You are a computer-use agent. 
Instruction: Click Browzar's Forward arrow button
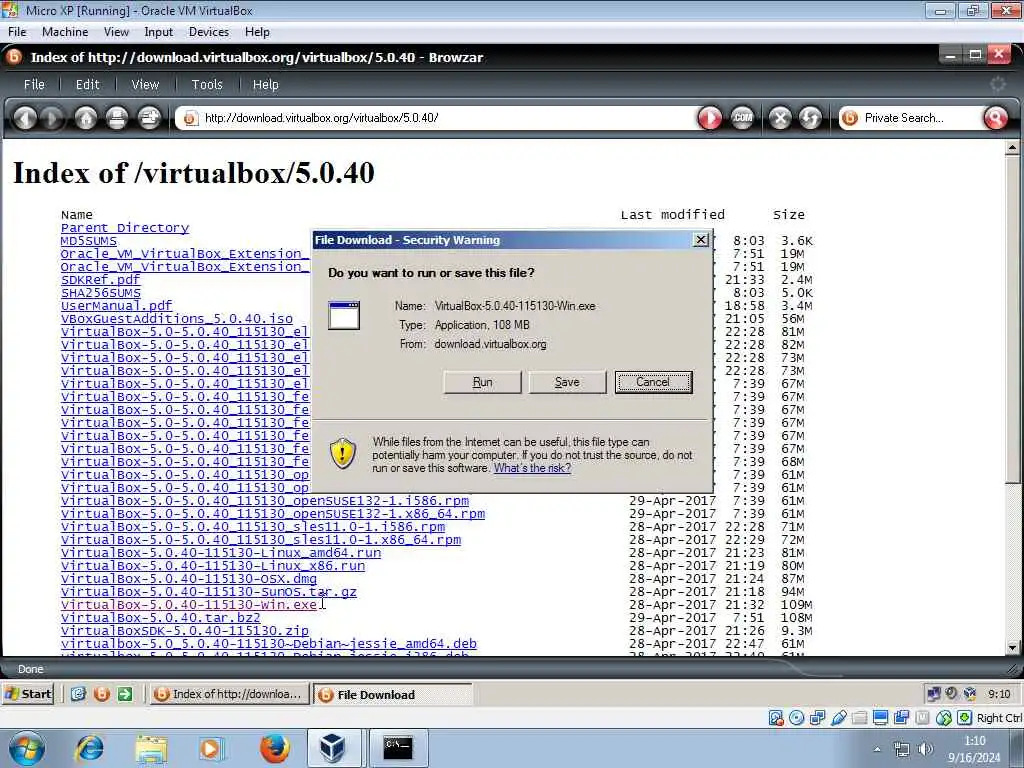pos(52,118)
